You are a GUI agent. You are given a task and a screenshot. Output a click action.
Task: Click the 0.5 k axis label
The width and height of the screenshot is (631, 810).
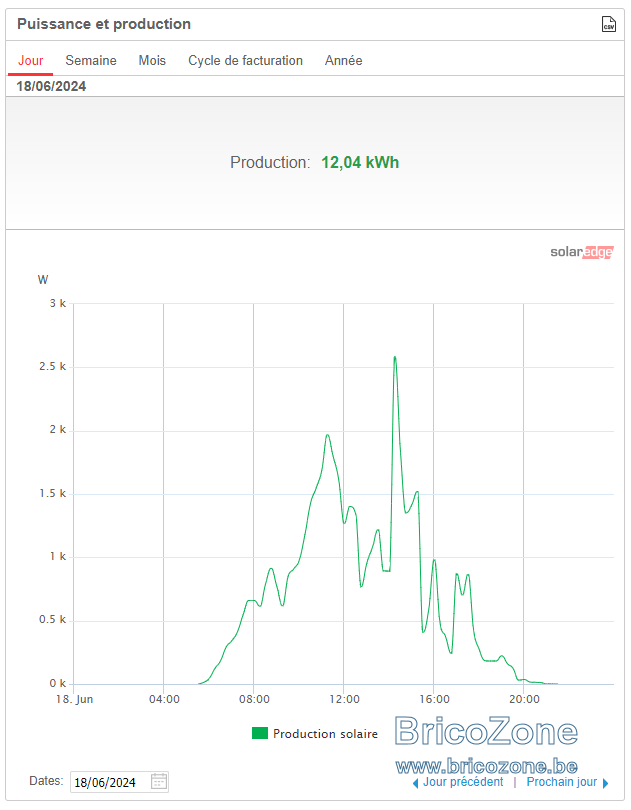[53, 620]
